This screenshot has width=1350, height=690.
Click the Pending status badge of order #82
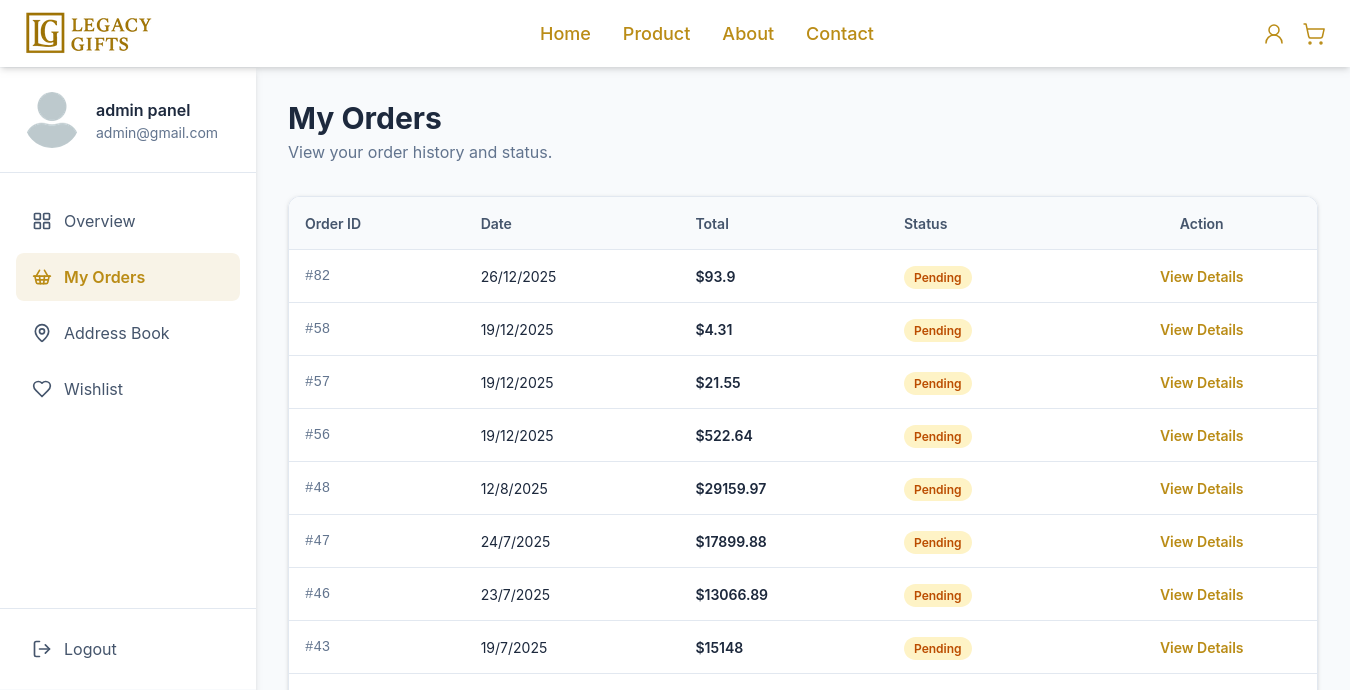click(x=938, y=278)
